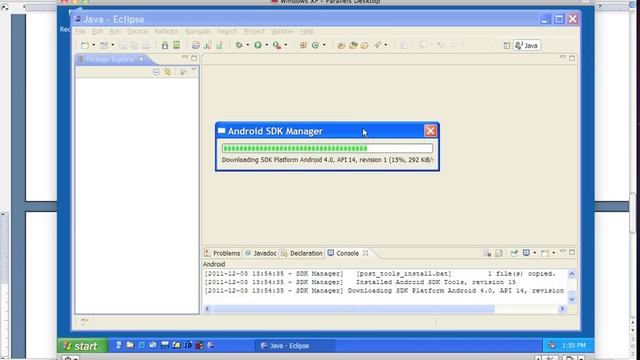Click the green Run button icon
The height and width of the screenshot is (360, 640).
258,45
